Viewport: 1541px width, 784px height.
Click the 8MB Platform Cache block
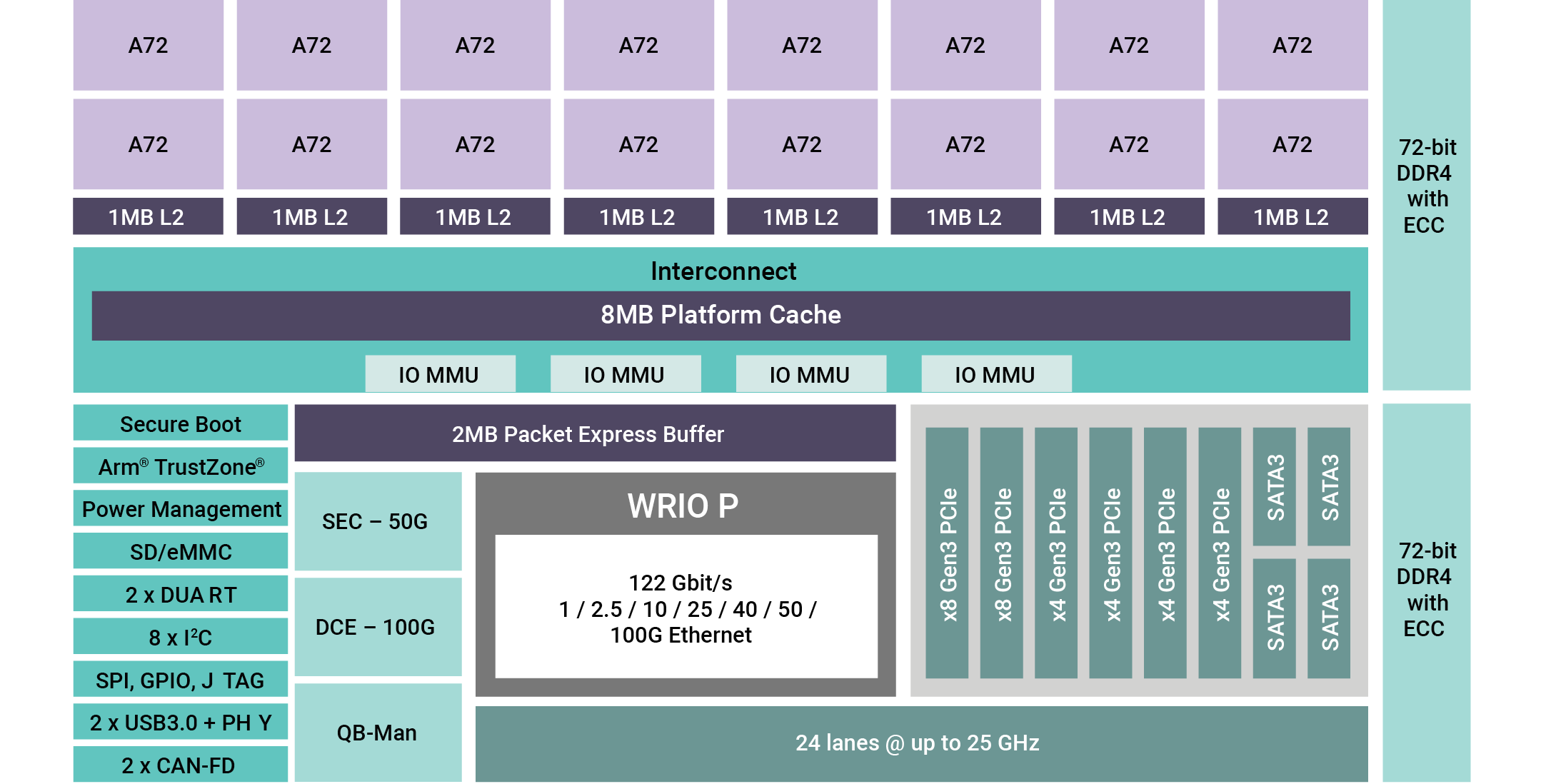pos(720,315)
